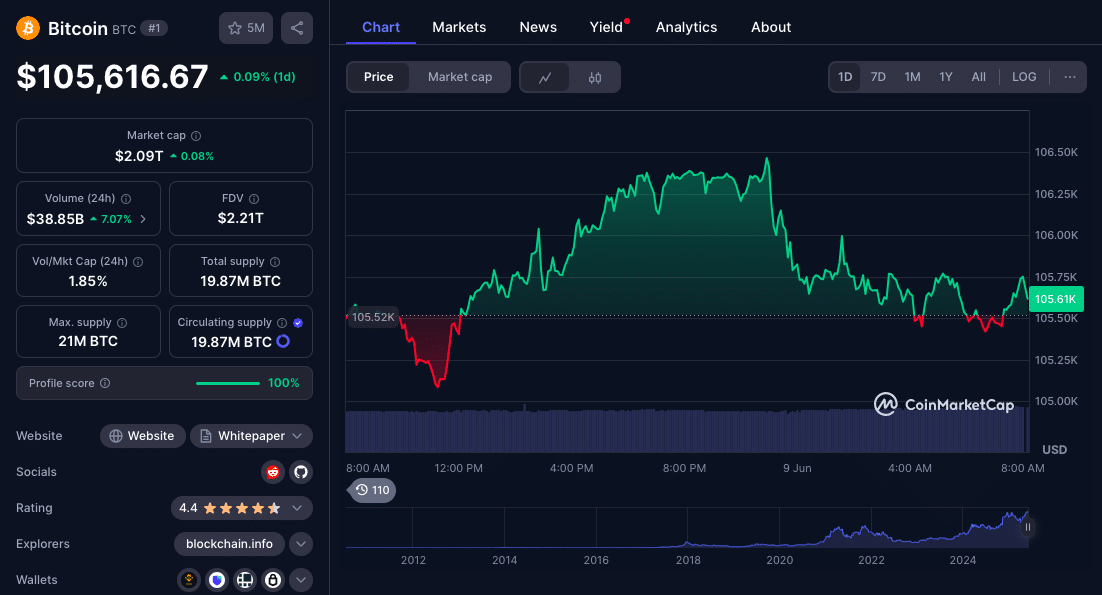Open the fourth wallet icon with lock
Image resolution: width=1102 pixels, height=595 pixels.
[273, 580]
